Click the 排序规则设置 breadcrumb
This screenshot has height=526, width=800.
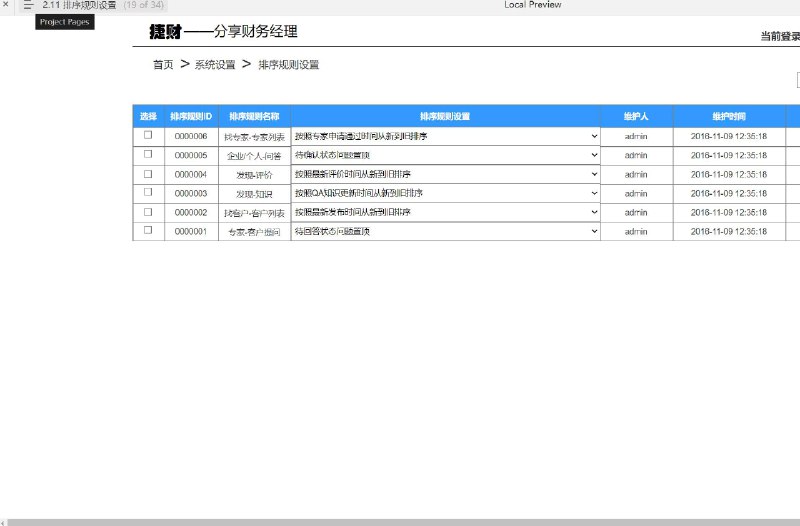289,65
